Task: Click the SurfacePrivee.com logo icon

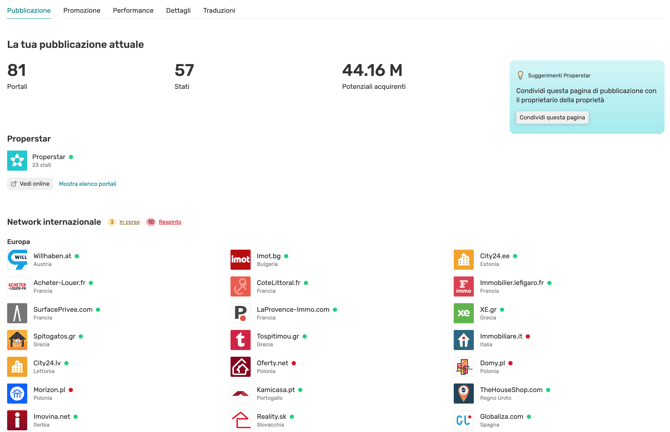Action: pos(17,313)
